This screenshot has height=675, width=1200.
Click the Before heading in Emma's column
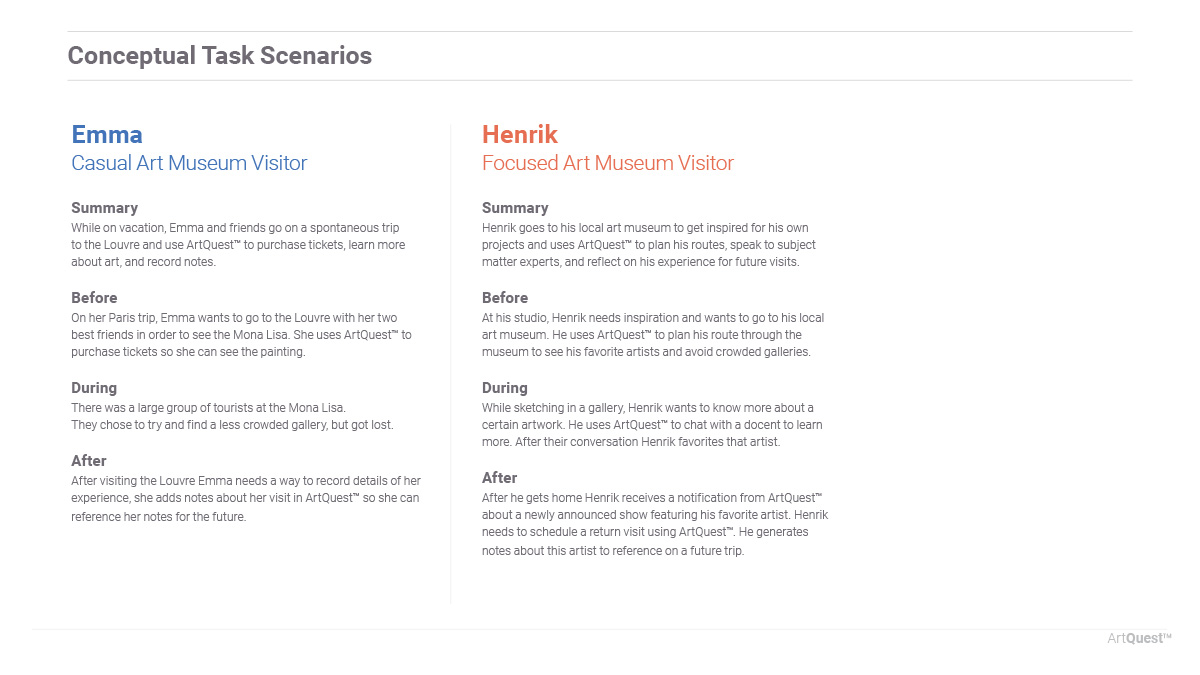(x=94, y=298)
